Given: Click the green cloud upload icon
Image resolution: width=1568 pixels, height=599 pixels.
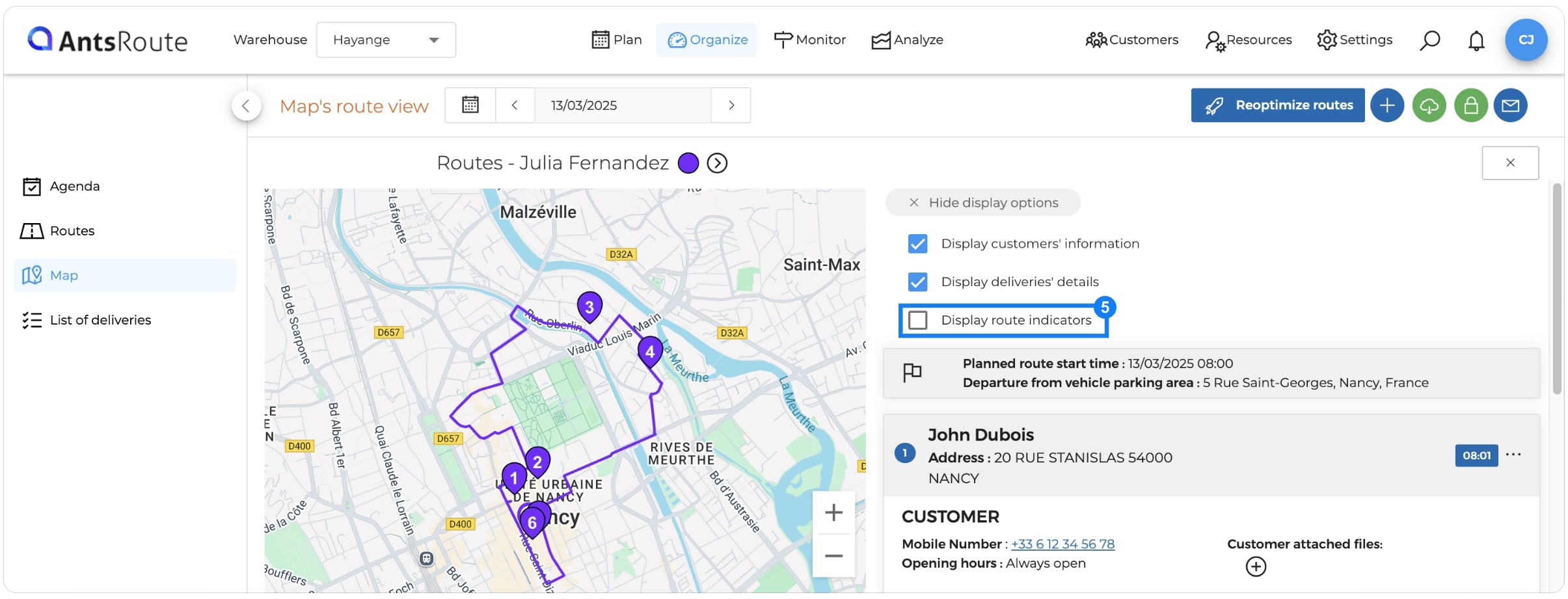Looking at the screenshot, I should pyautogui.click(x=1429, y=105).
